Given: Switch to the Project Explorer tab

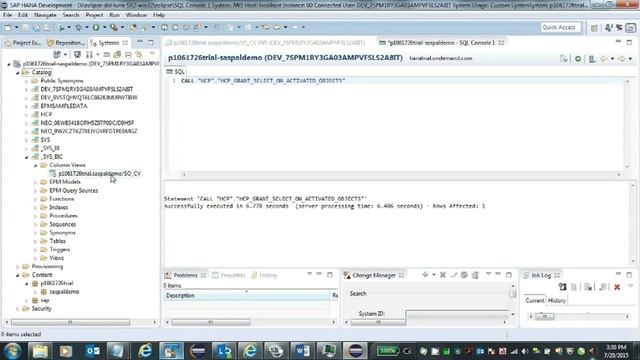Looking at the screenshot, I should coord(23,42).
